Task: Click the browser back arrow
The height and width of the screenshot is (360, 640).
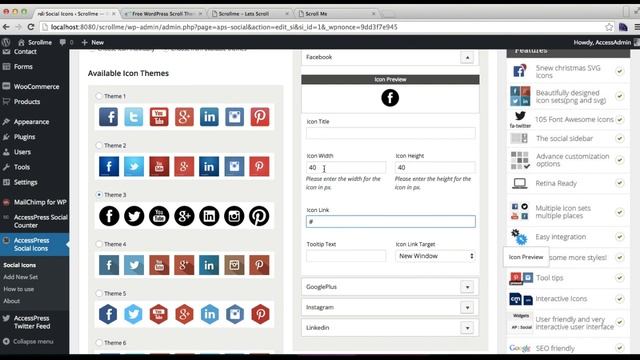Action: [x=6, y=27]
